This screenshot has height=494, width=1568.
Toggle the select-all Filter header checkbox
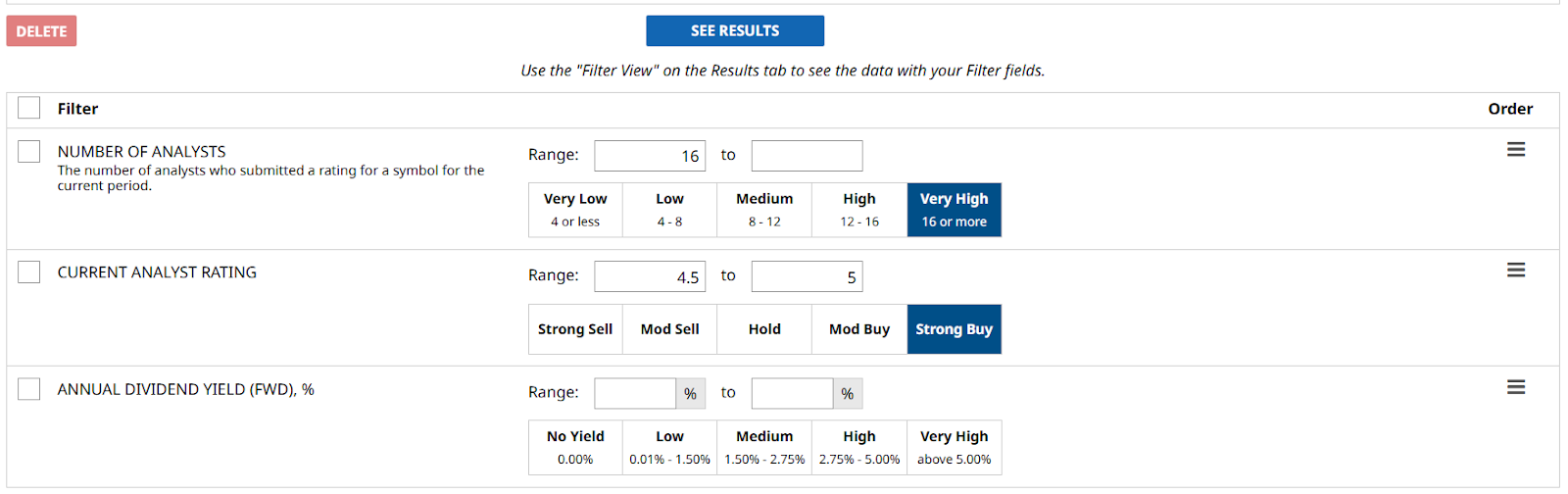coord(29,109)
